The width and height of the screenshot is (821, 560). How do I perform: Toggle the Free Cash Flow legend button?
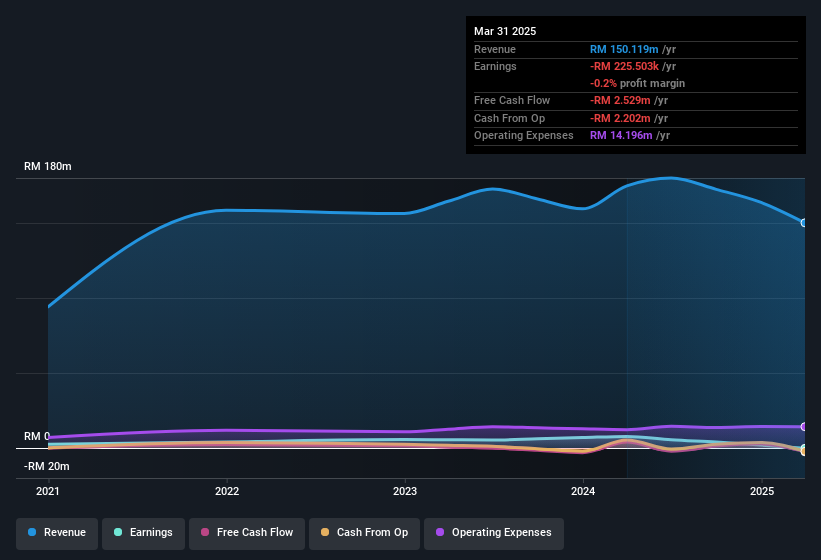coord(247,534)
